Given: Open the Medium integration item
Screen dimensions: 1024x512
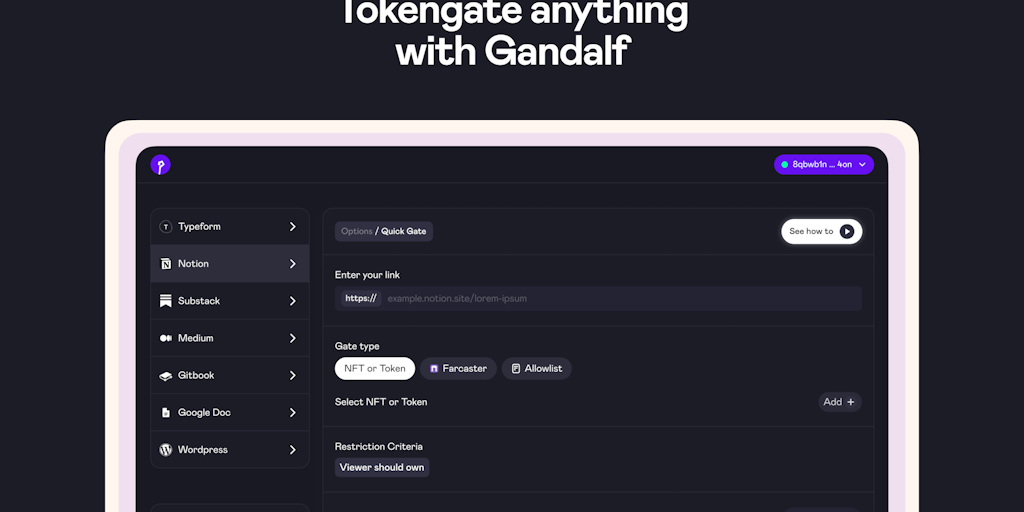Looking at the screenshot, I should pyautogui.click(x=229, y=338).
